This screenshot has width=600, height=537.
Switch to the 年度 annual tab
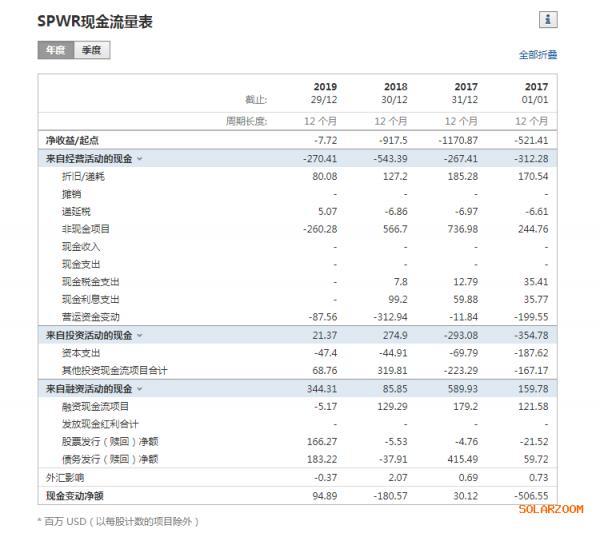(x=55, y=50)
